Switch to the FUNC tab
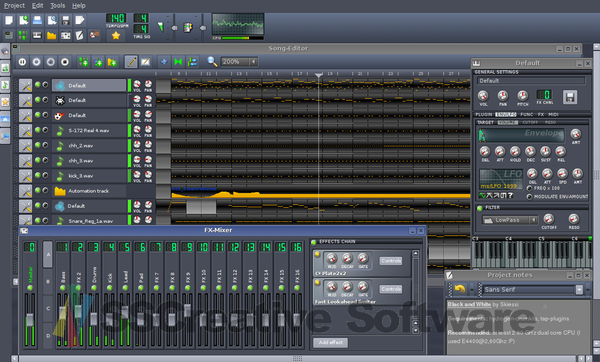This screenshot has height=362, width=600. (x=527, y=114)
